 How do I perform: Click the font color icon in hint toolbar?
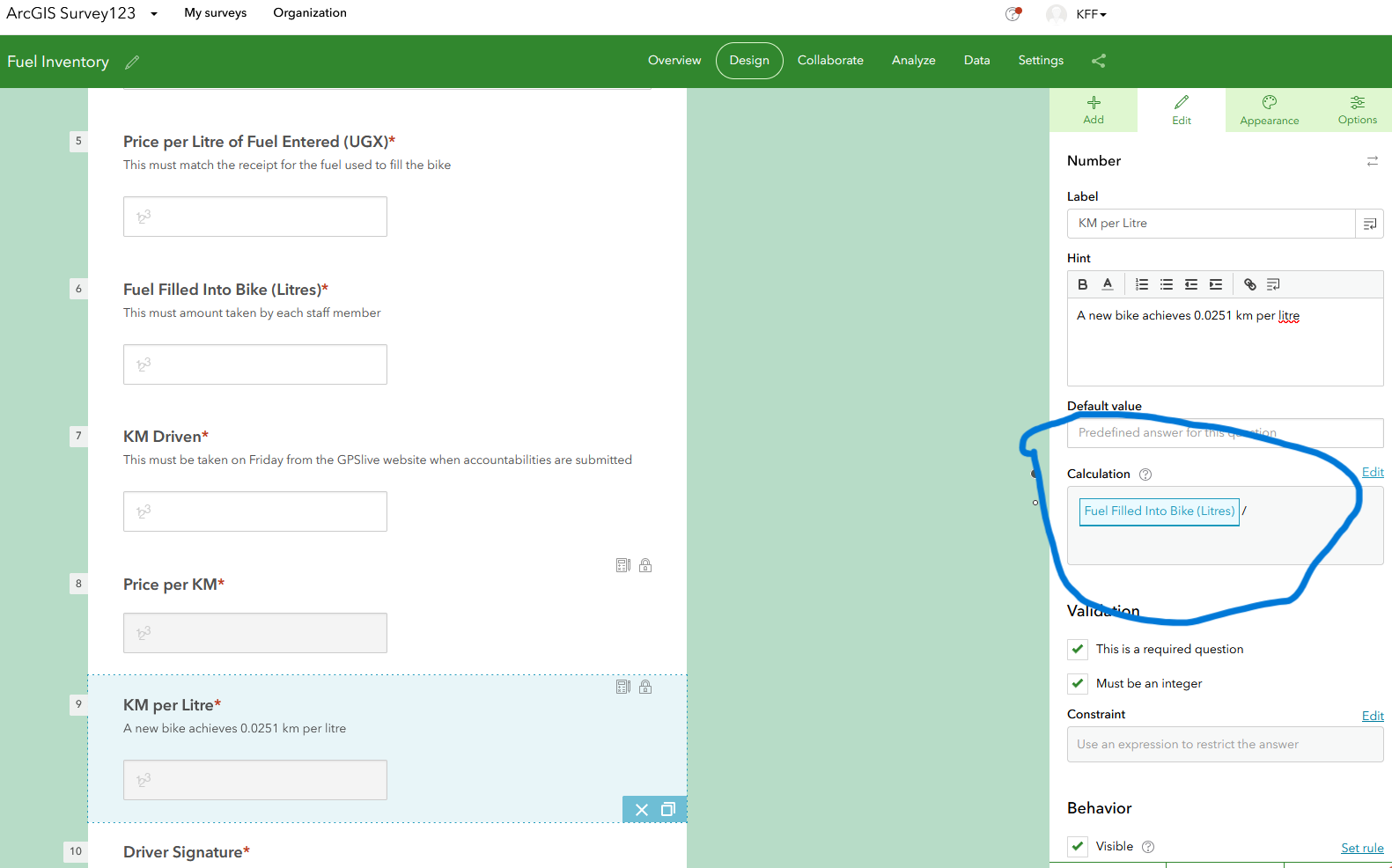1108,284
